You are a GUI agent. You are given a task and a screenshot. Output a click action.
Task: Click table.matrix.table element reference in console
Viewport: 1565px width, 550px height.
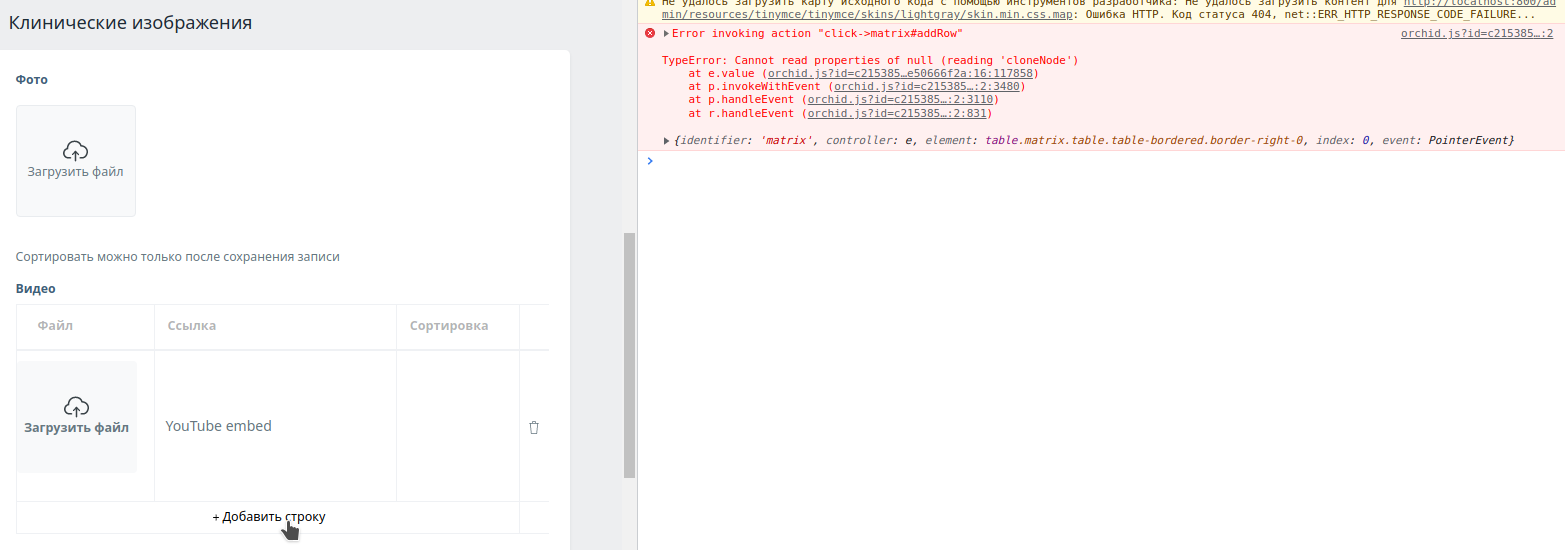pos(1145,140)
